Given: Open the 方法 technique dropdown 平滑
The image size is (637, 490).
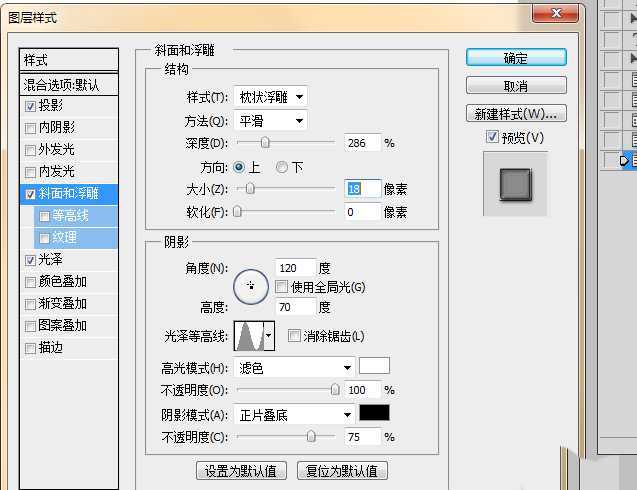Looking at the screenshot, I should click(x=270, y=121).
